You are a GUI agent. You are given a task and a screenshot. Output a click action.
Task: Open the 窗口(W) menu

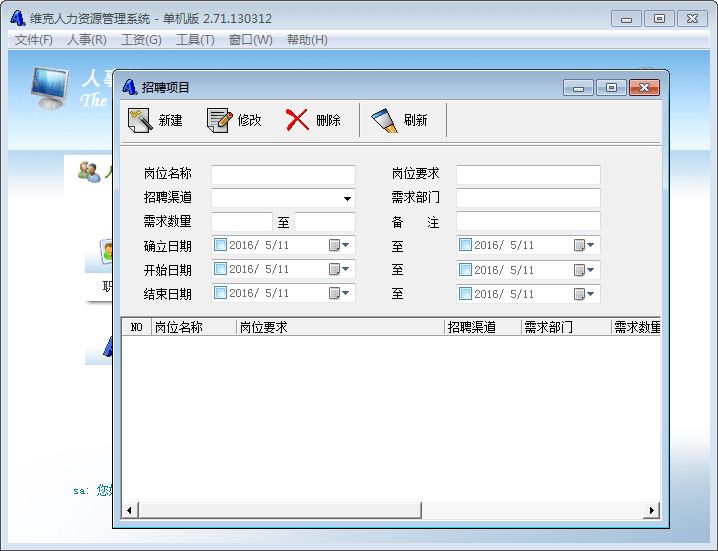[x=250, y=40]
